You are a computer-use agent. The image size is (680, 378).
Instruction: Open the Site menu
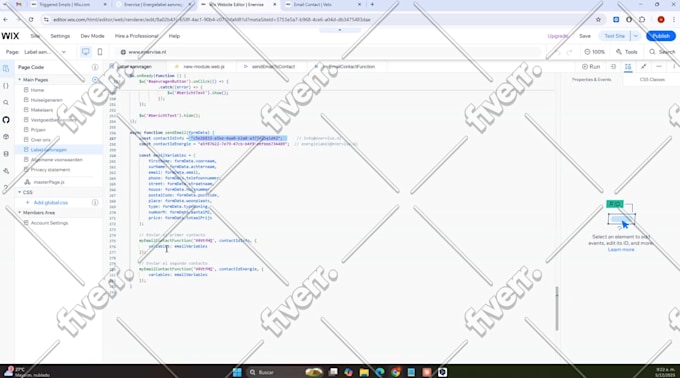pos(35,36)
